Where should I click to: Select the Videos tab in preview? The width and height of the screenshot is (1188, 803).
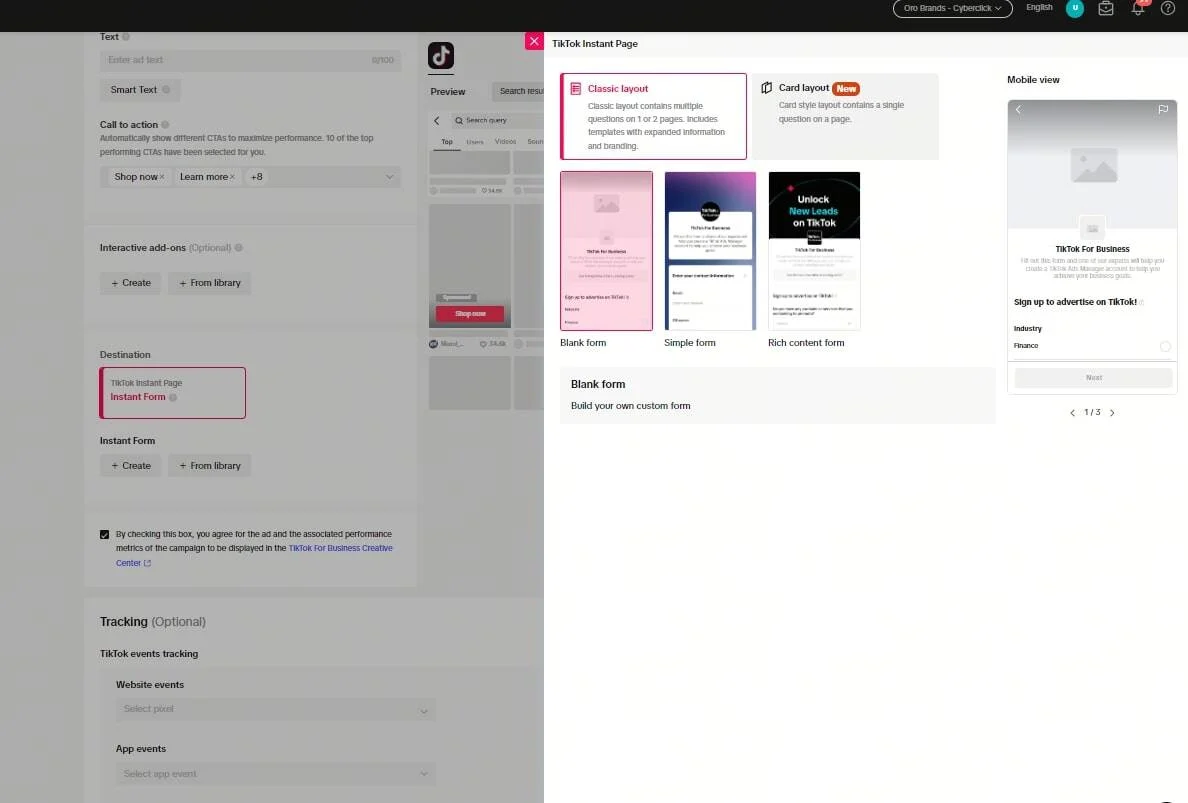coord(505,142)
